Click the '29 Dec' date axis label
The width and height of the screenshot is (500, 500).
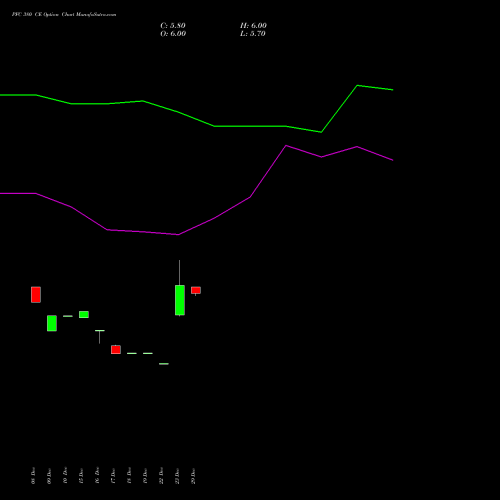click(x=193, y=476)
